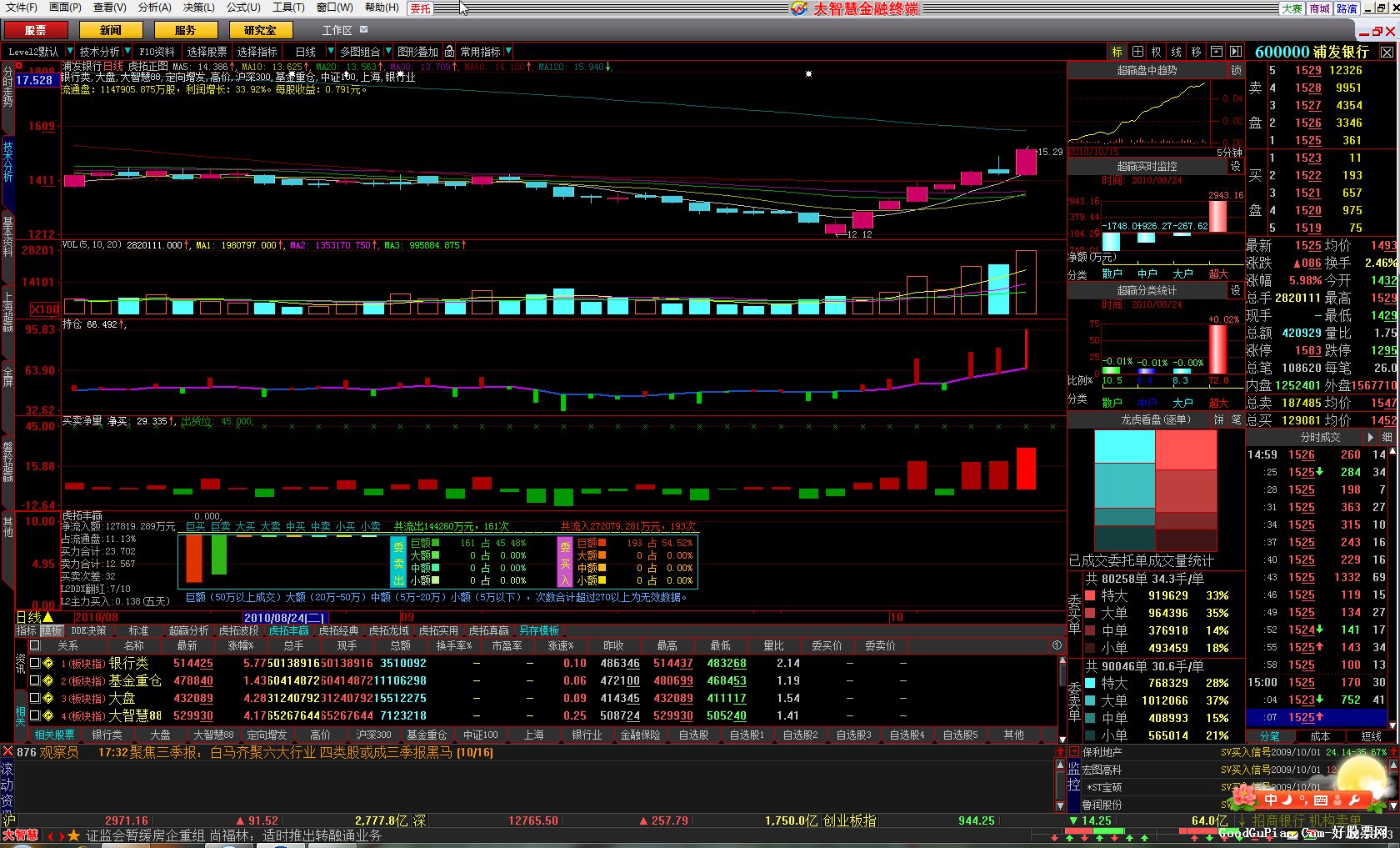The image size is (1400, 848).
Task: Expand the 技术分析 dropdown arrow
Action: (127, 52)
